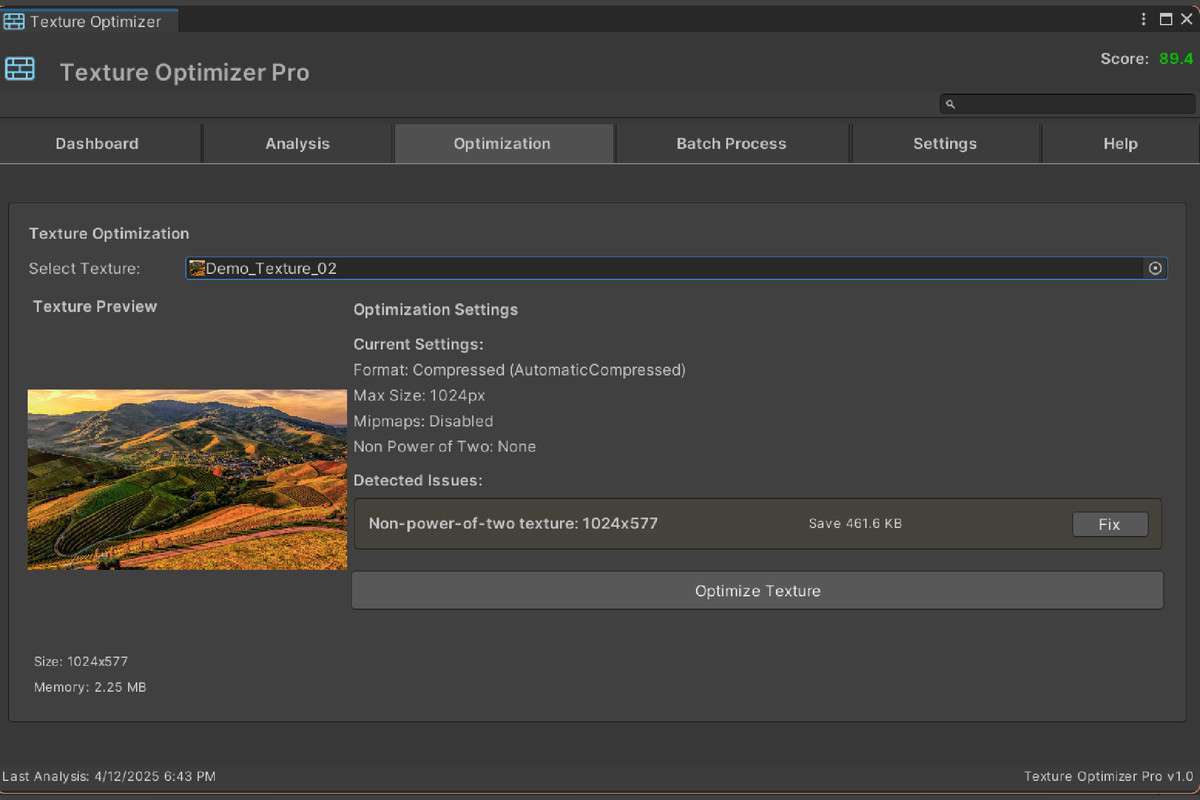This screenshot has width=1200, height=800.
Task: Open the Settings tab
Action: point(945,143)
